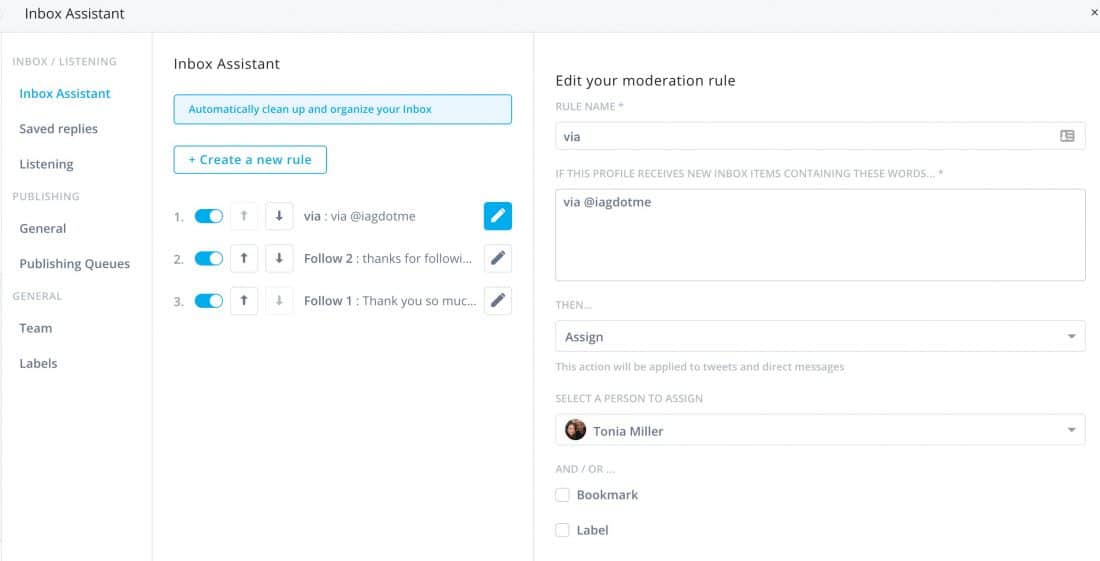Click the card icon in rule name field

tap(1067, 136)
